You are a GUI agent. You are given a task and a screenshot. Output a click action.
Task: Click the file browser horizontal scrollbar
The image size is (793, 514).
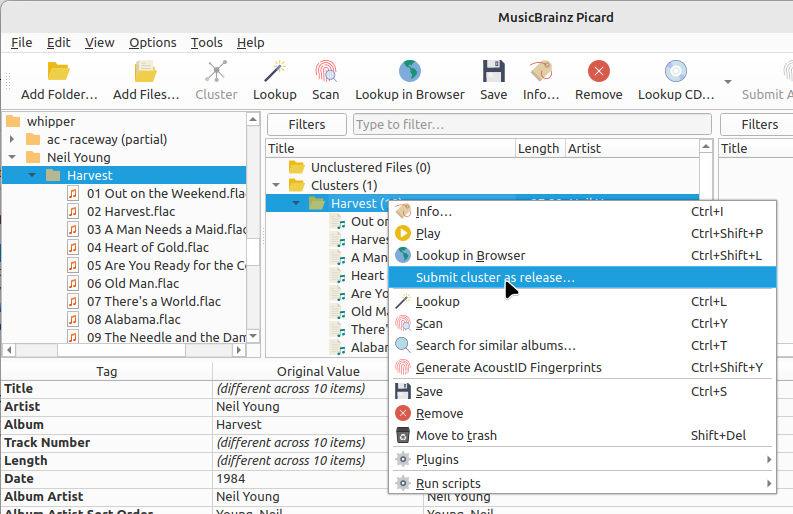121,350
